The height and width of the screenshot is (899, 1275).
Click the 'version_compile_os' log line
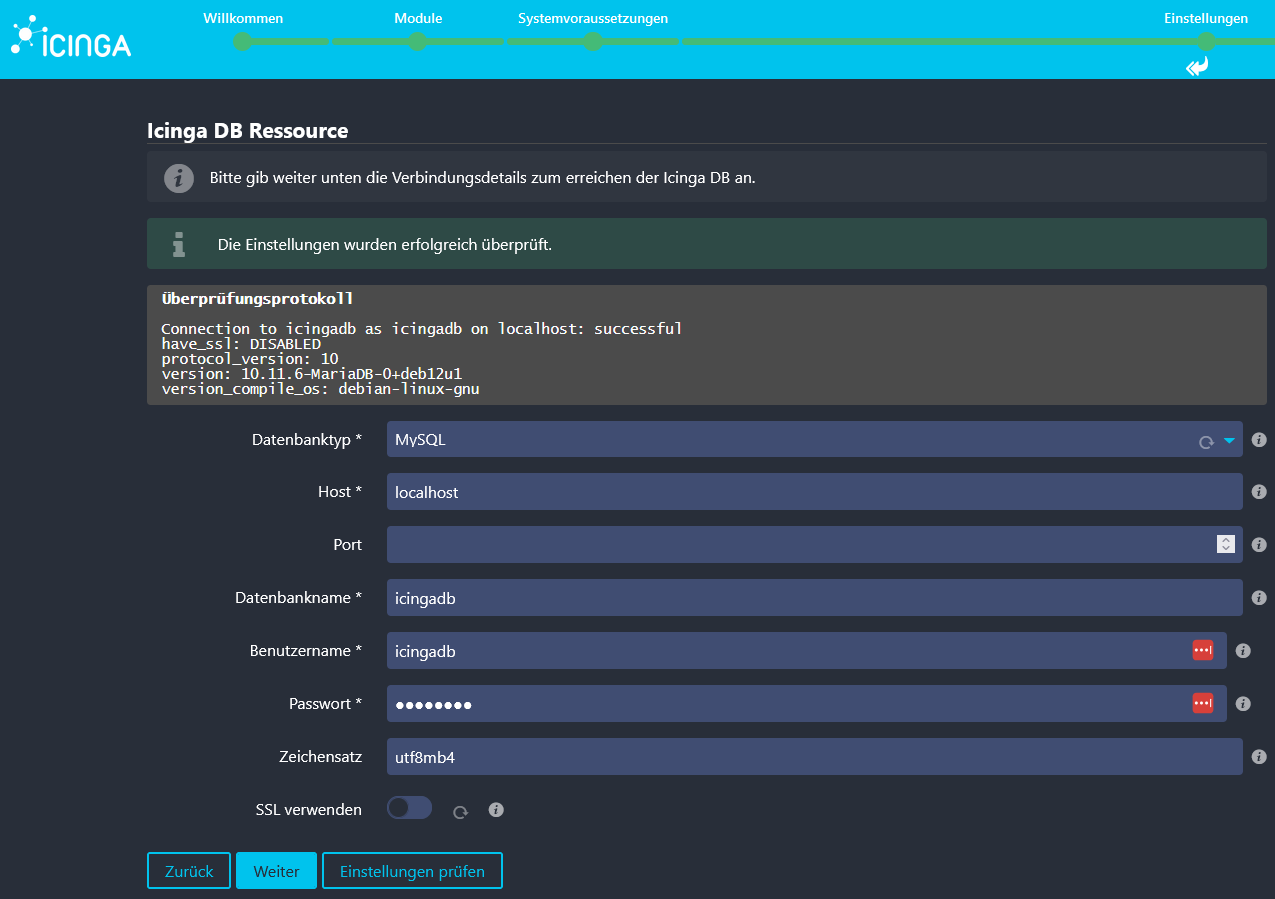320,388
